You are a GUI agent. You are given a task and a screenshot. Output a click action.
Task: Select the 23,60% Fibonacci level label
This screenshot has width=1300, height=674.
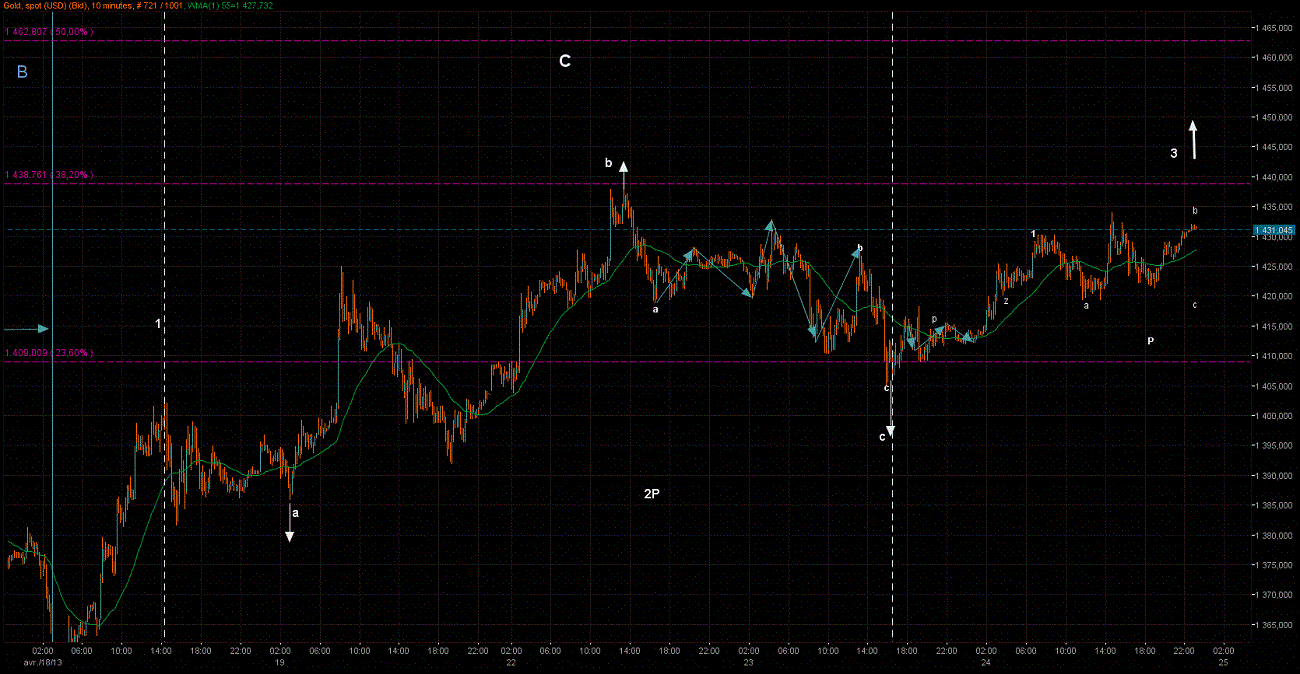50,353
